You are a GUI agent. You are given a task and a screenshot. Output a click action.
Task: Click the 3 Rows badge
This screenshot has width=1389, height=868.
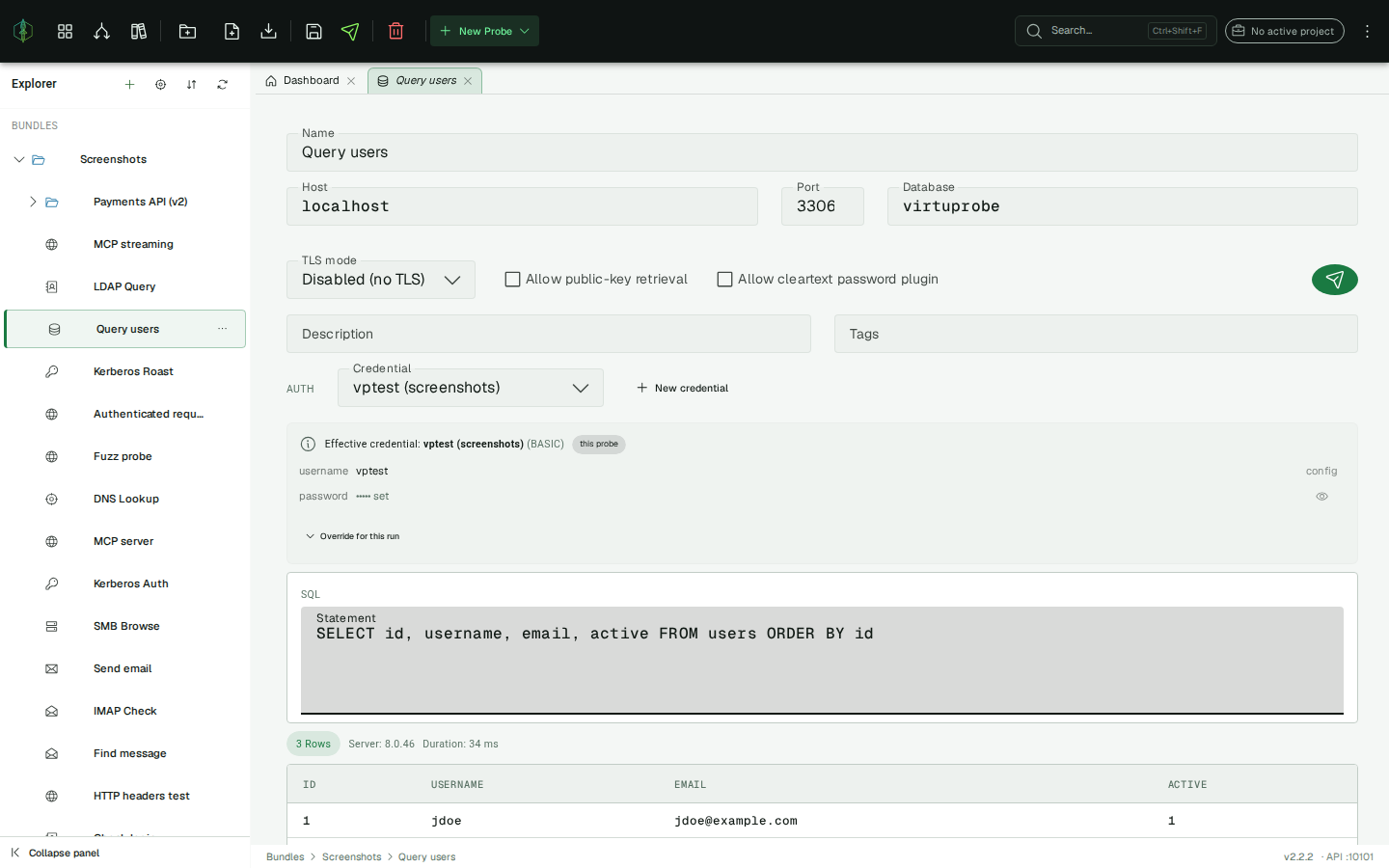point(313,744)
